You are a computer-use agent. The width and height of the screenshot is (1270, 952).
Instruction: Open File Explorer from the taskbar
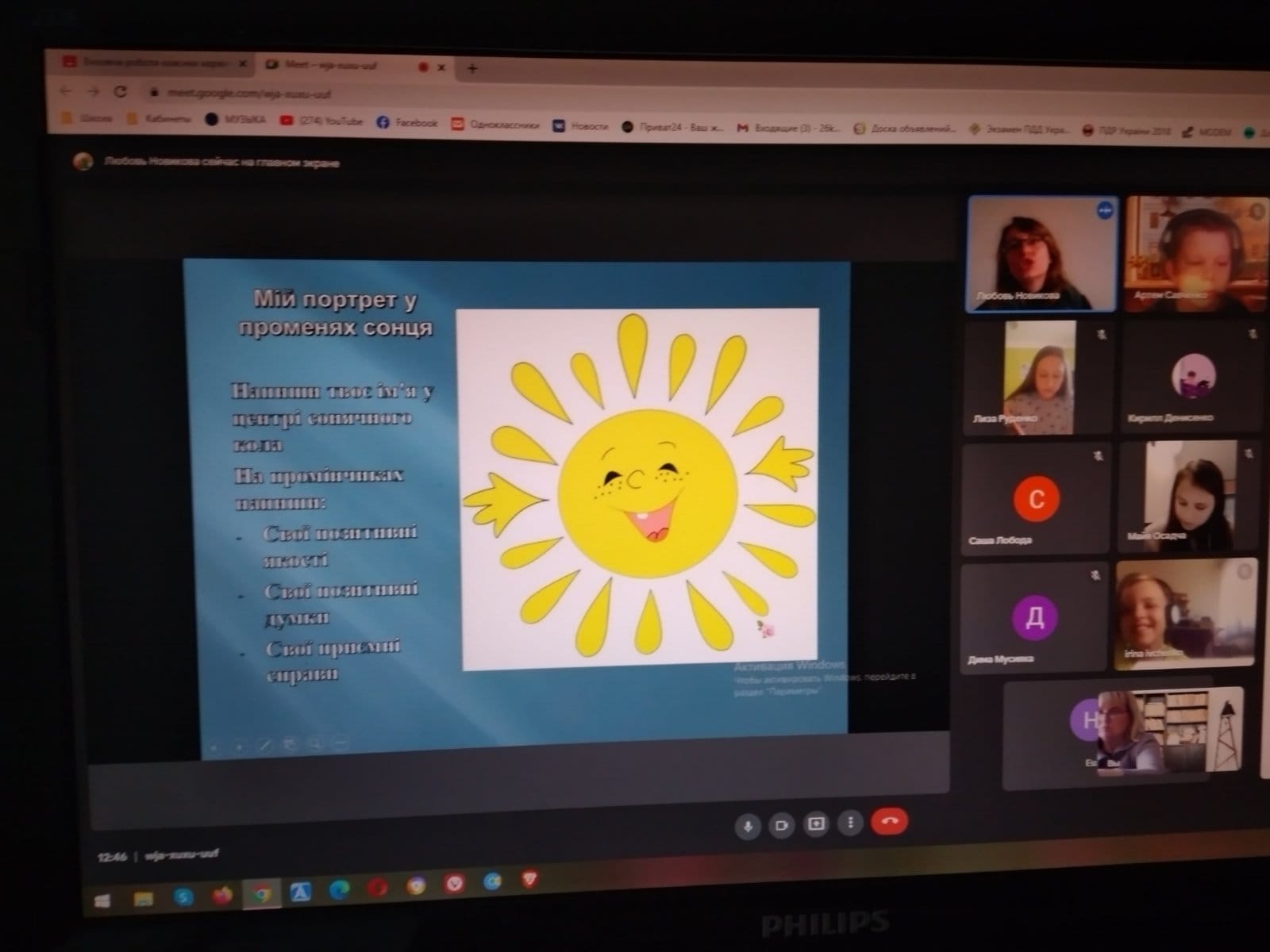click(143, 899)
